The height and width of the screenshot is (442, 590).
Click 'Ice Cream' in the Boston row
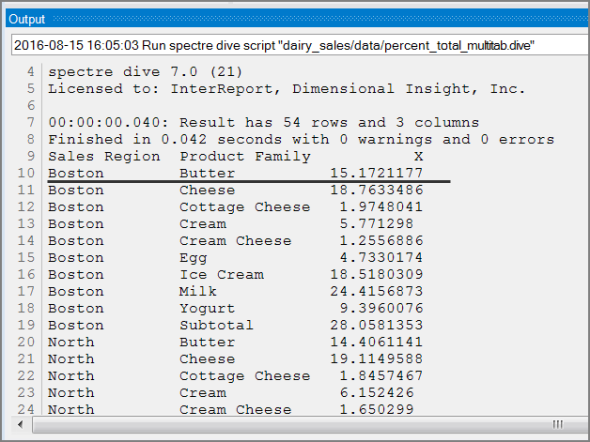click(x=222, y=275)
